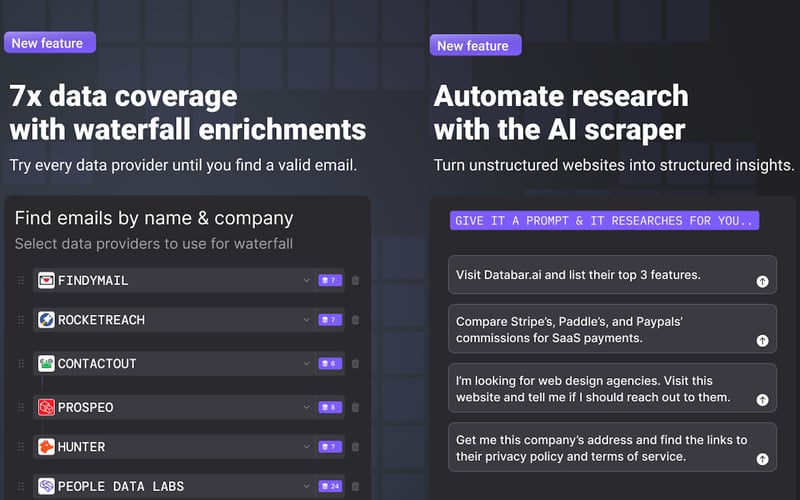The width and height of the screenshot is (800, 500).
Task: Click 'Find emails by name & company' title
Action: click(x=154, y=218)
